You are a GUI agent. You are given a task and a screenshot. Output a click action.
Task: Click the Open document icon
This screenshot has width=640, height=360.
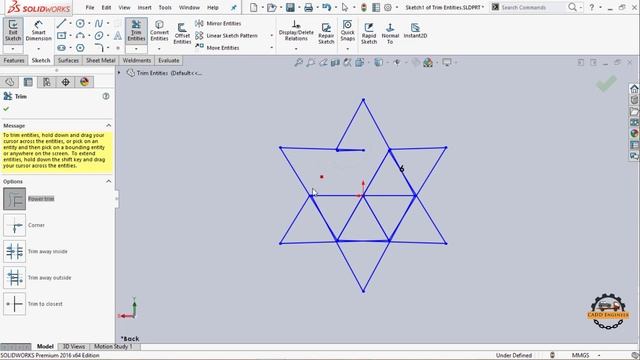[x=272, y=7]
